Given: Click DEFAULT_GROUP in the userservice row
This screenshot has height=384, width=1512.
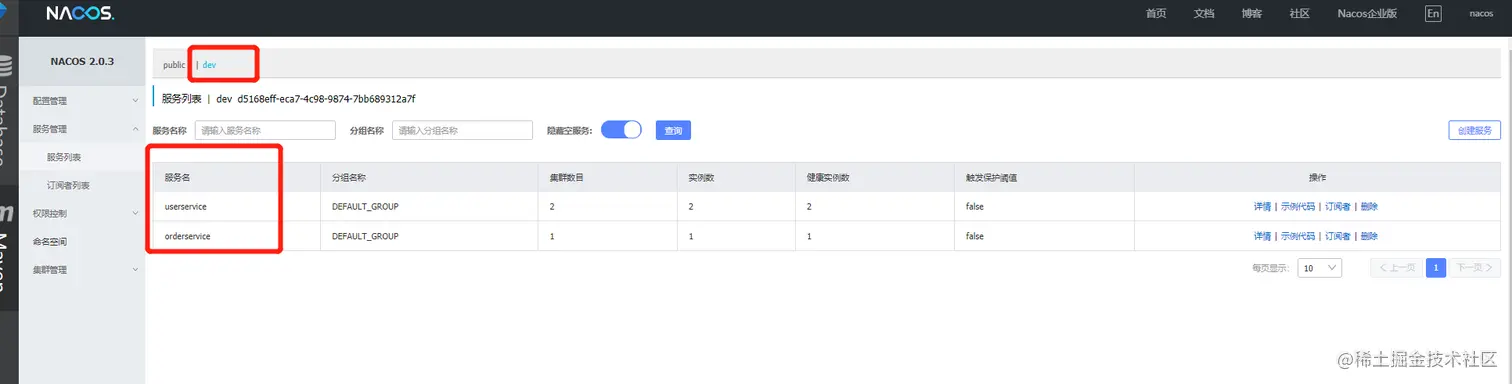Looking at the screenshot, I should [x=365, y=207].
